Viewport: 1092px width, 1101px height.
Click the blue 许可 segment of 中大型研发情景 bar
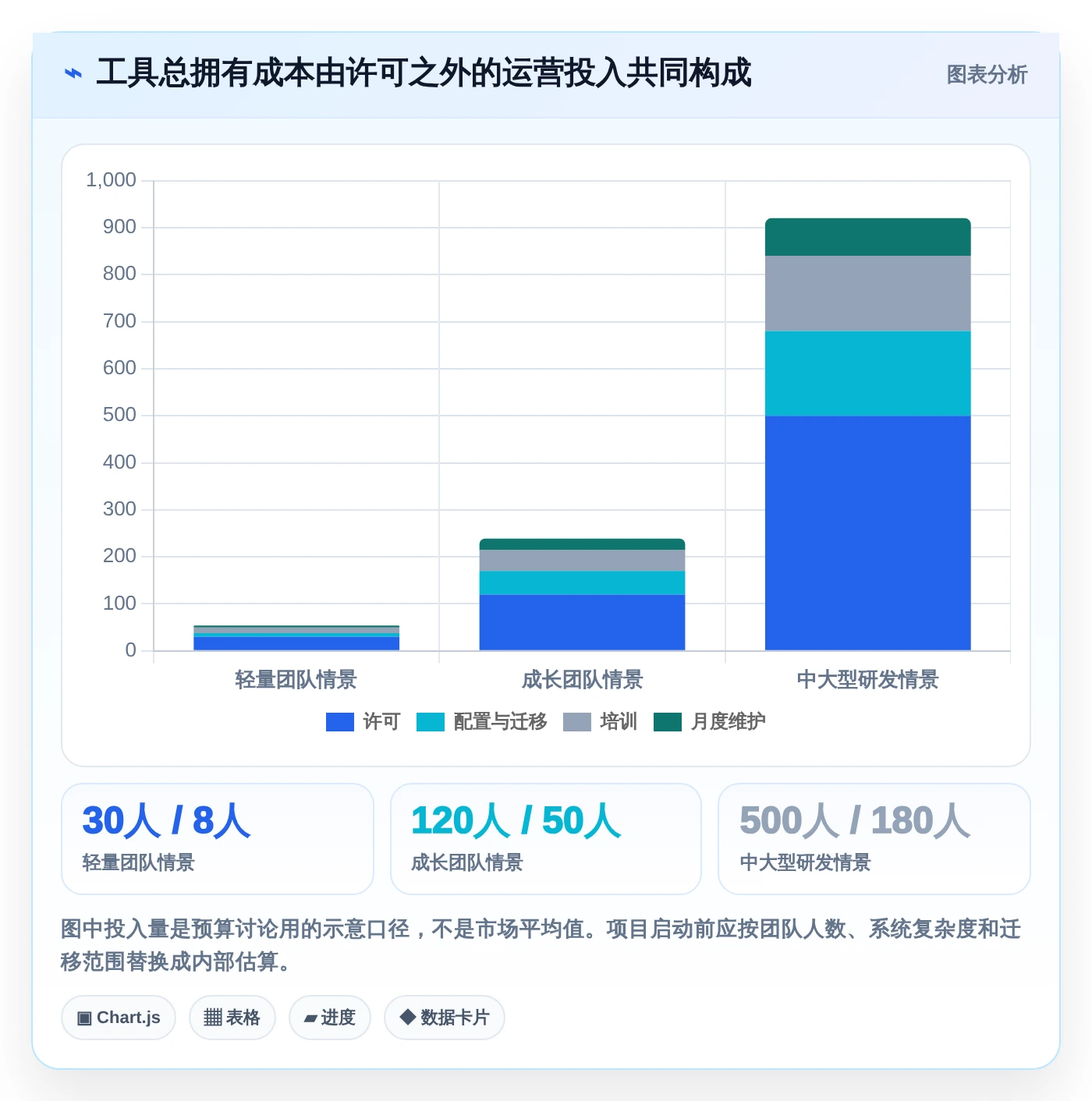coord(868,533)
